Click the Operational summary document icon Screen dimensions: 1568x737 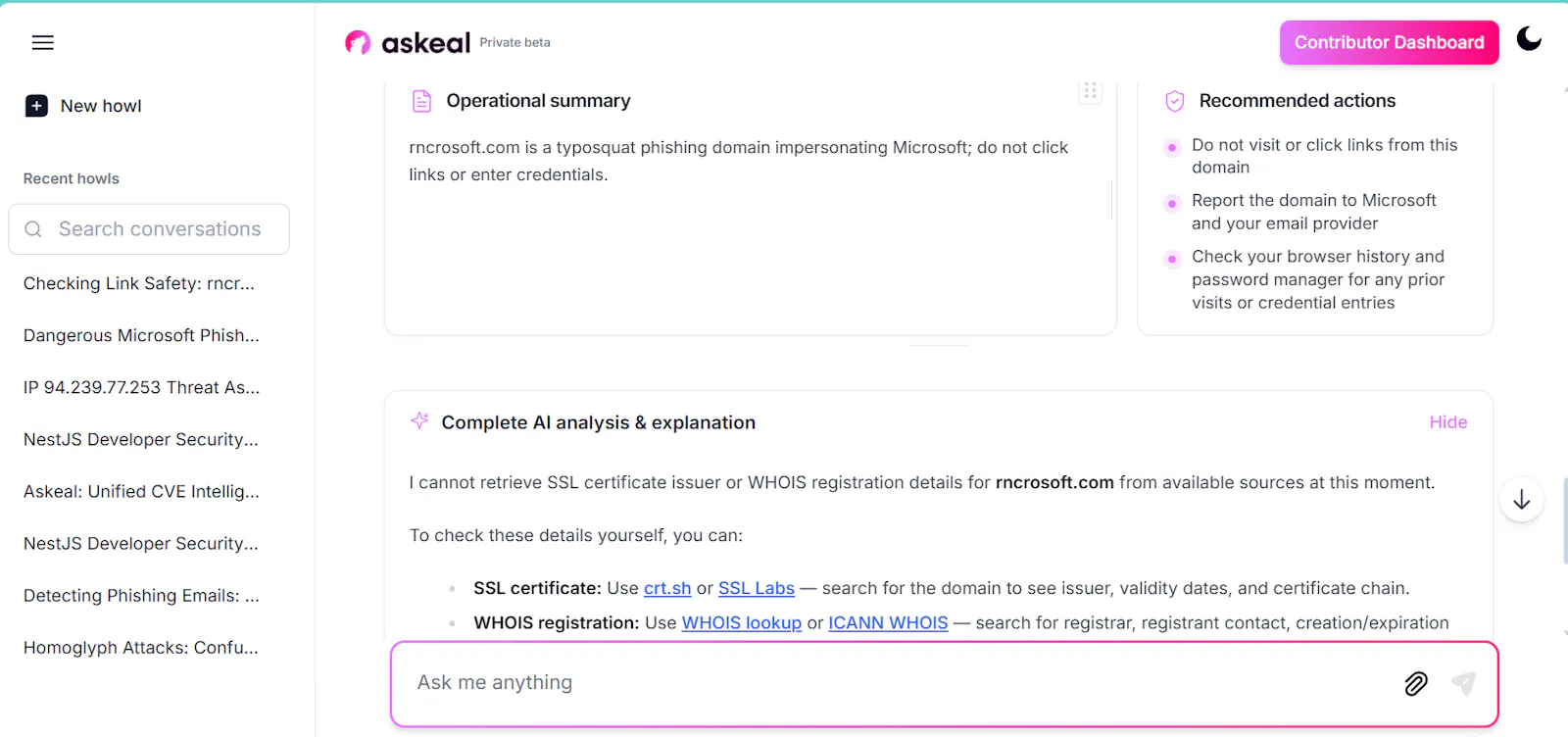(x=421, y=101)
